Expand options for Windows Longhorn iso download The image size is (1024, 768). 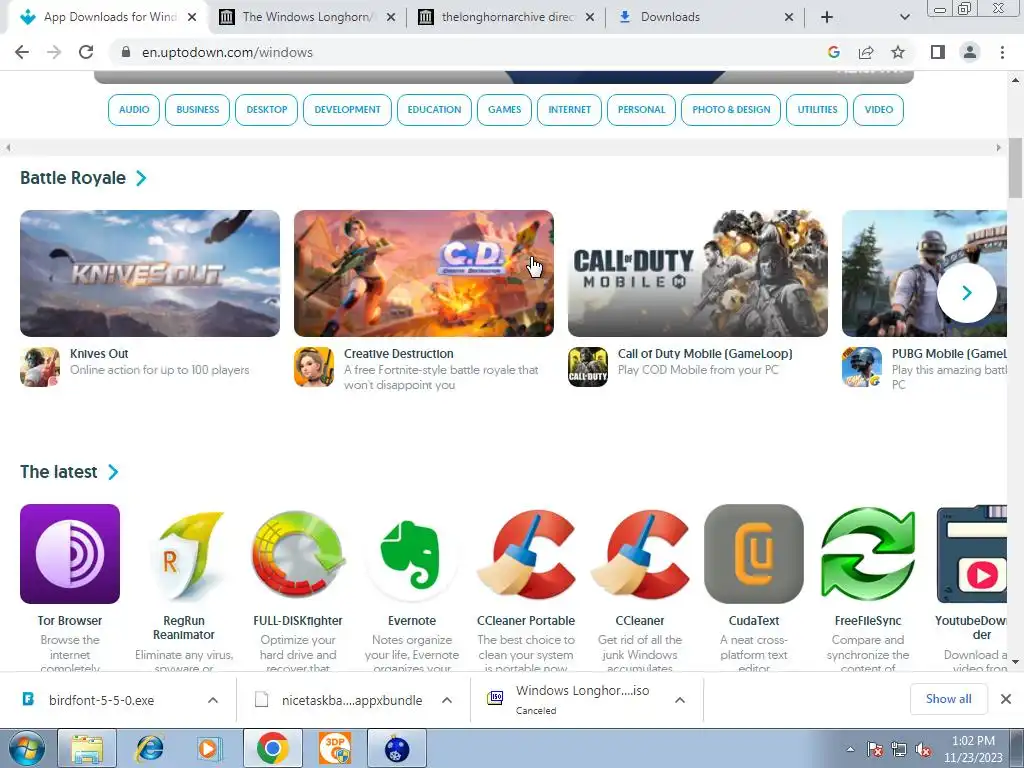click(680, 700)
